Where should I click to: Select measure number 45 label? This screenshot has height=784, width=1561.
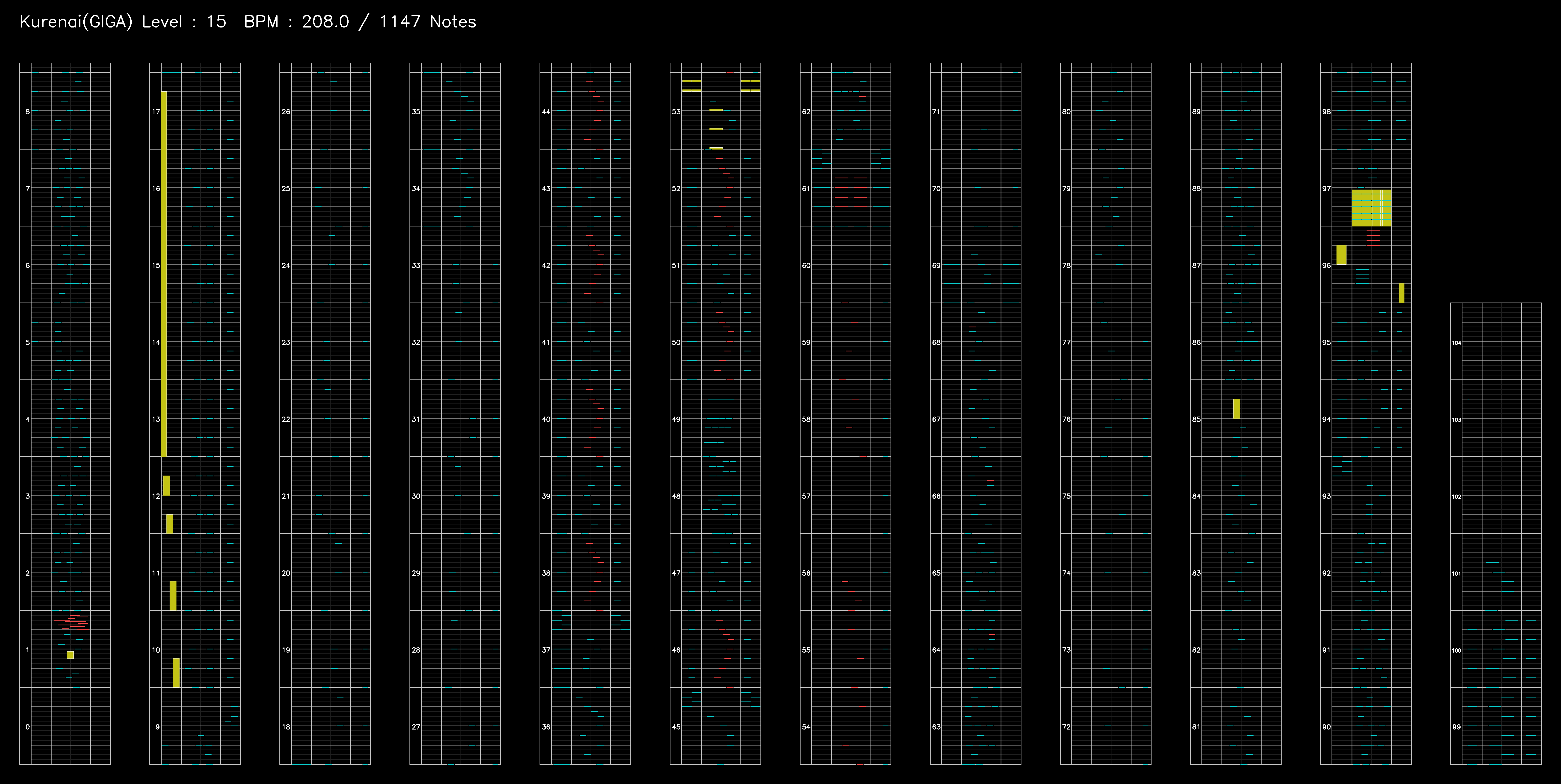(x=676, y=726)
